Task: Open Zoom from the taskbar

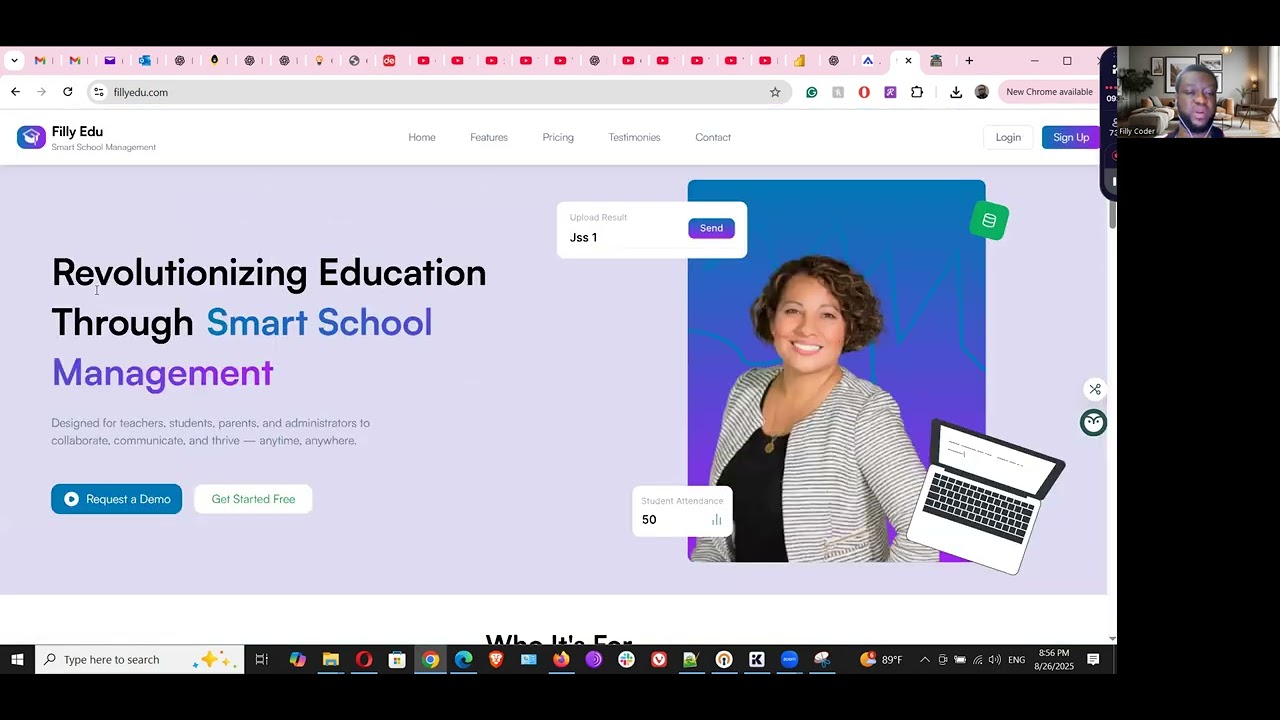Action: point(789,659)
